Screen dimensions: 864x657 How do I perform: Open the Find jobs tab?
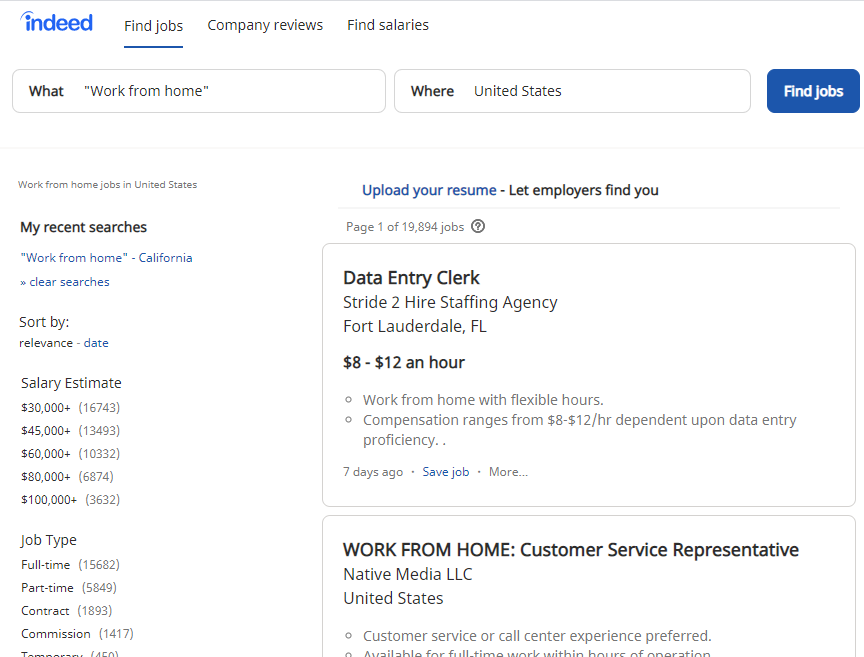click(x=153, y=26)
